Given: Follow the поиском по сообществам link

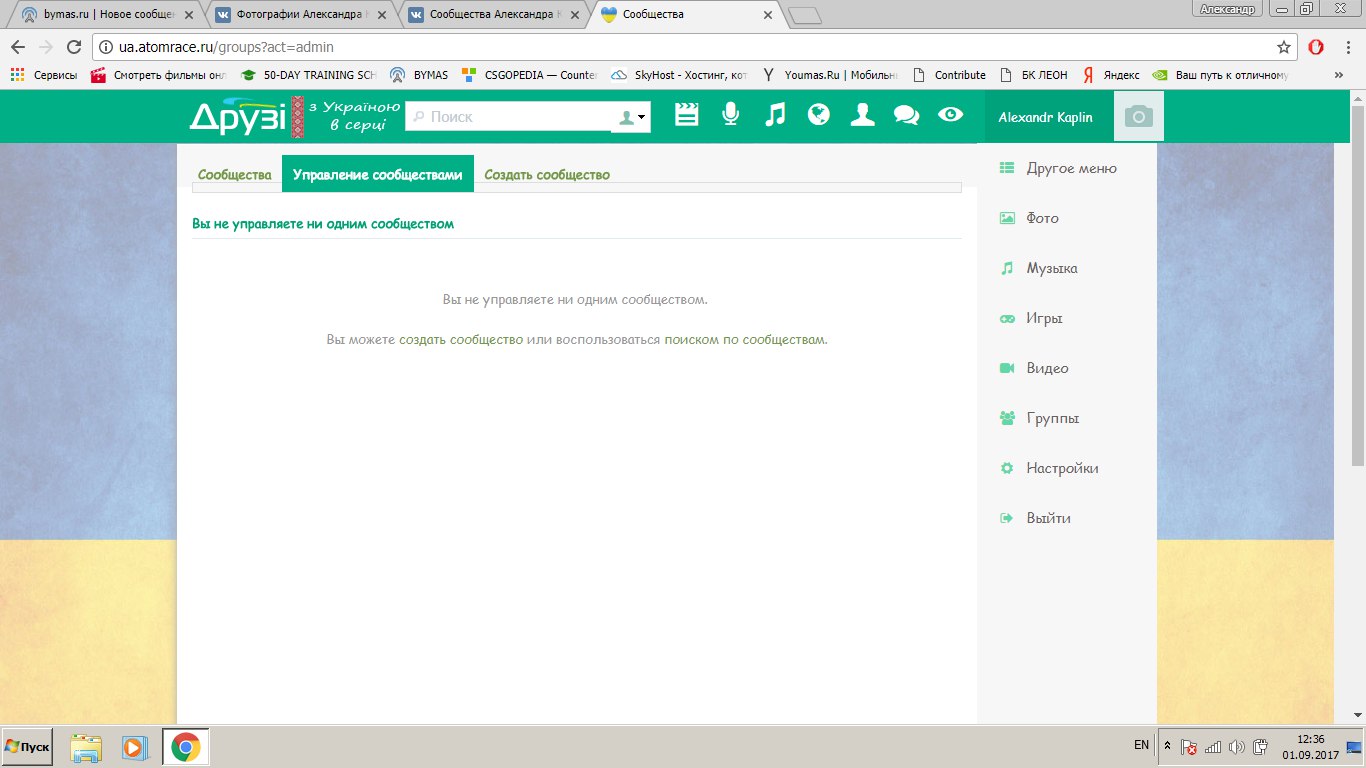Looking at the screenshot, I should pyautogui.click(x=745, y=339).
